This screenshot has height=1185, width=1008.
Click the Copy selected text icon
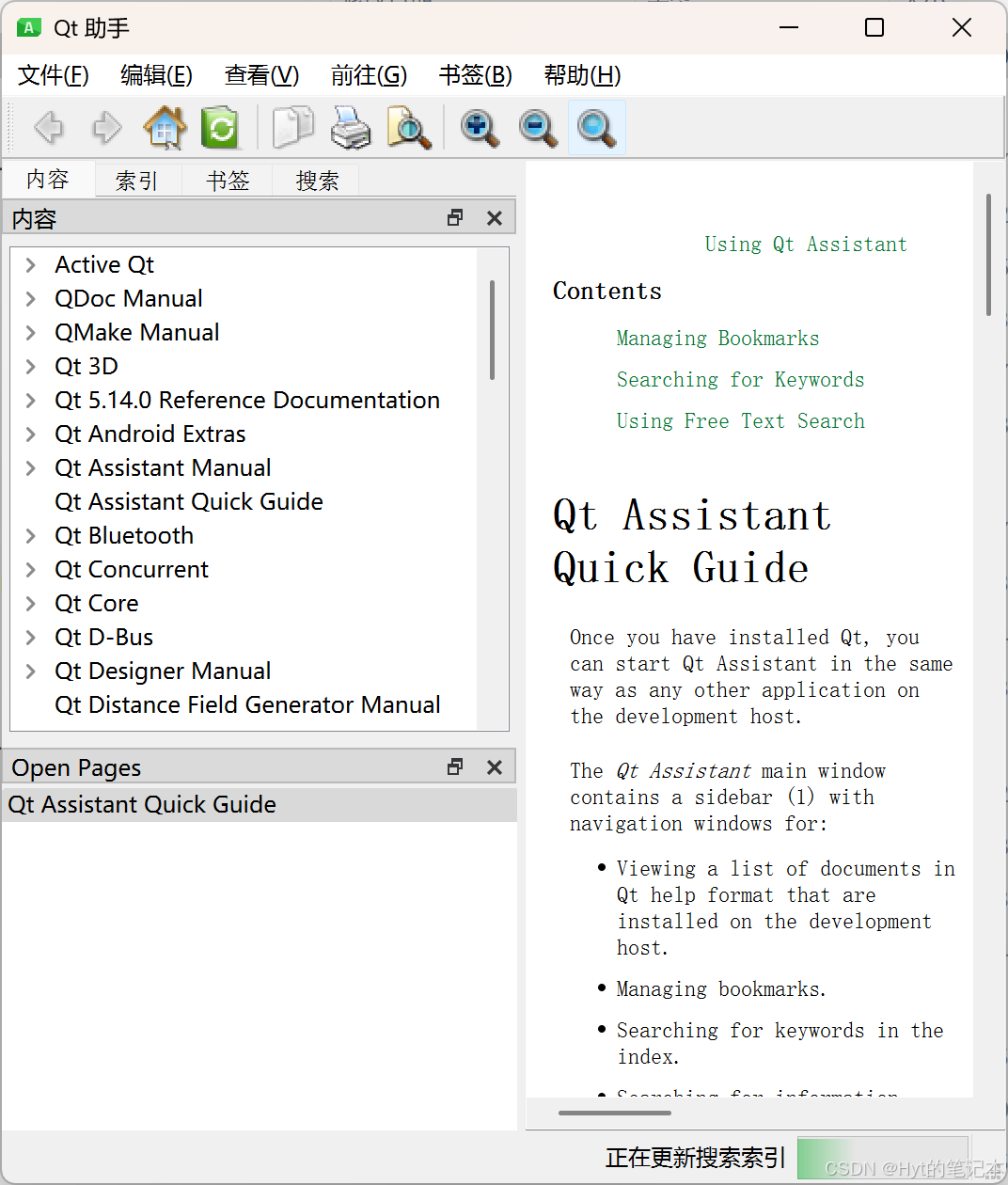click(293, 128)
